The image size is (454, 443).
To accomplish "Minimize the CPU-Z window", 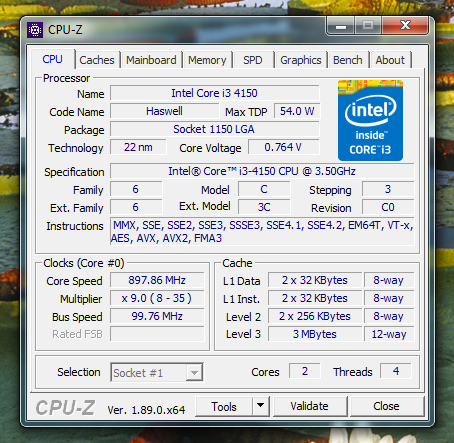I will pyautogui.click(x=341, y=26).
